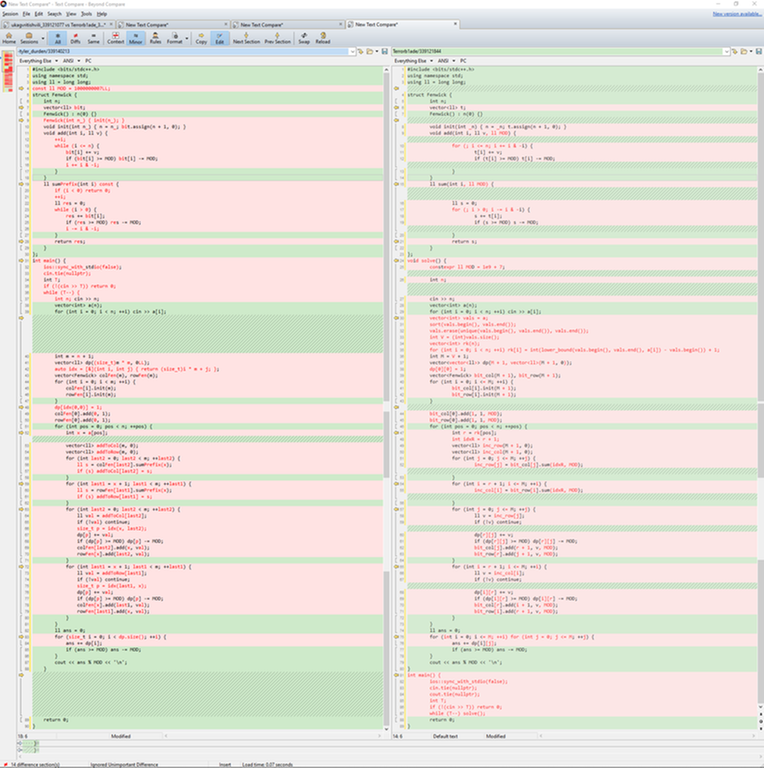The height and width of the screenshot is (768, 764).
Task: Toggle the Diffs display filter
Action: tap(75, 38)
